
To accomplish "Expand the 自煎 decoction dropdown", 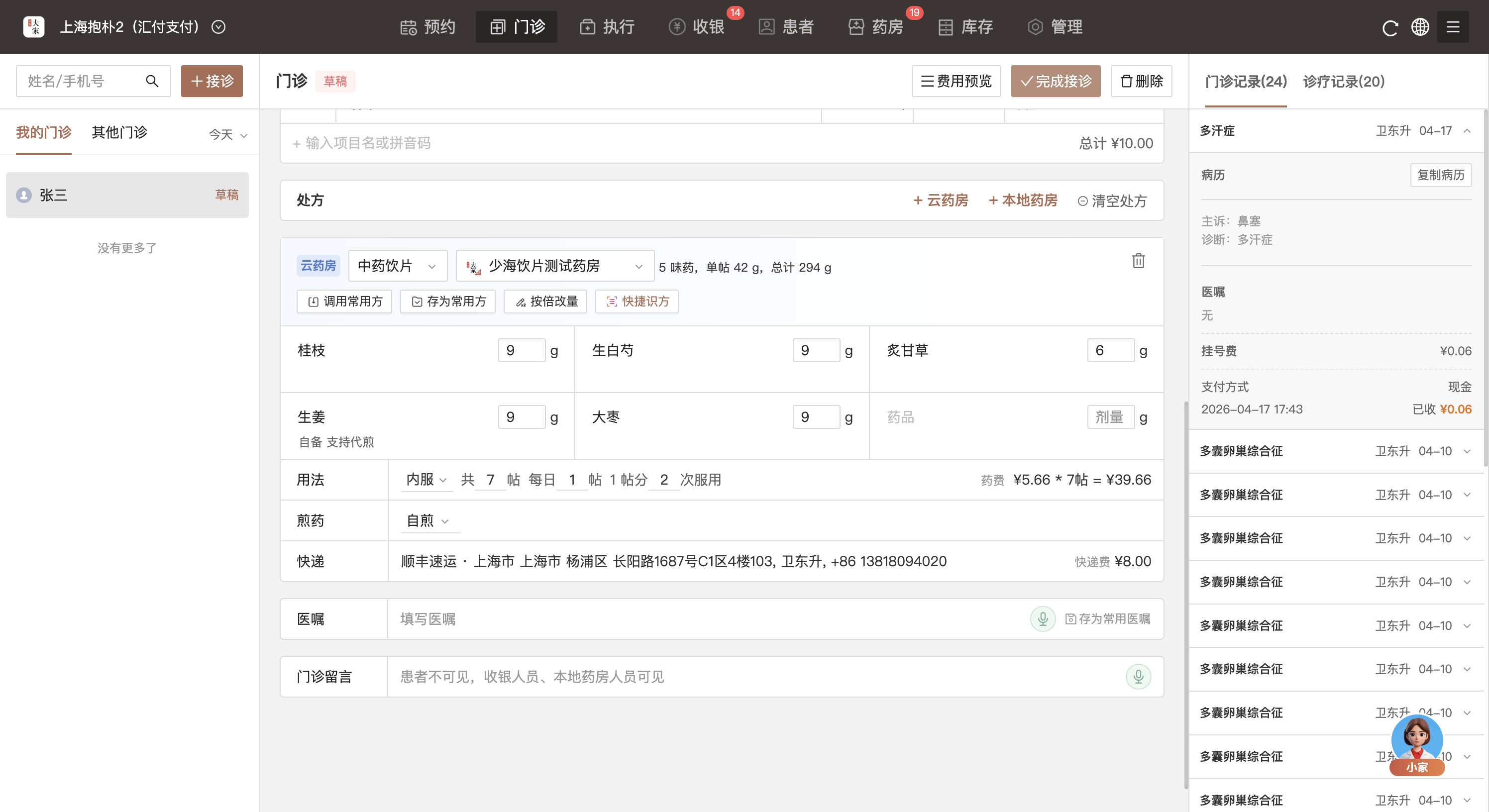I will coord(428,521).
